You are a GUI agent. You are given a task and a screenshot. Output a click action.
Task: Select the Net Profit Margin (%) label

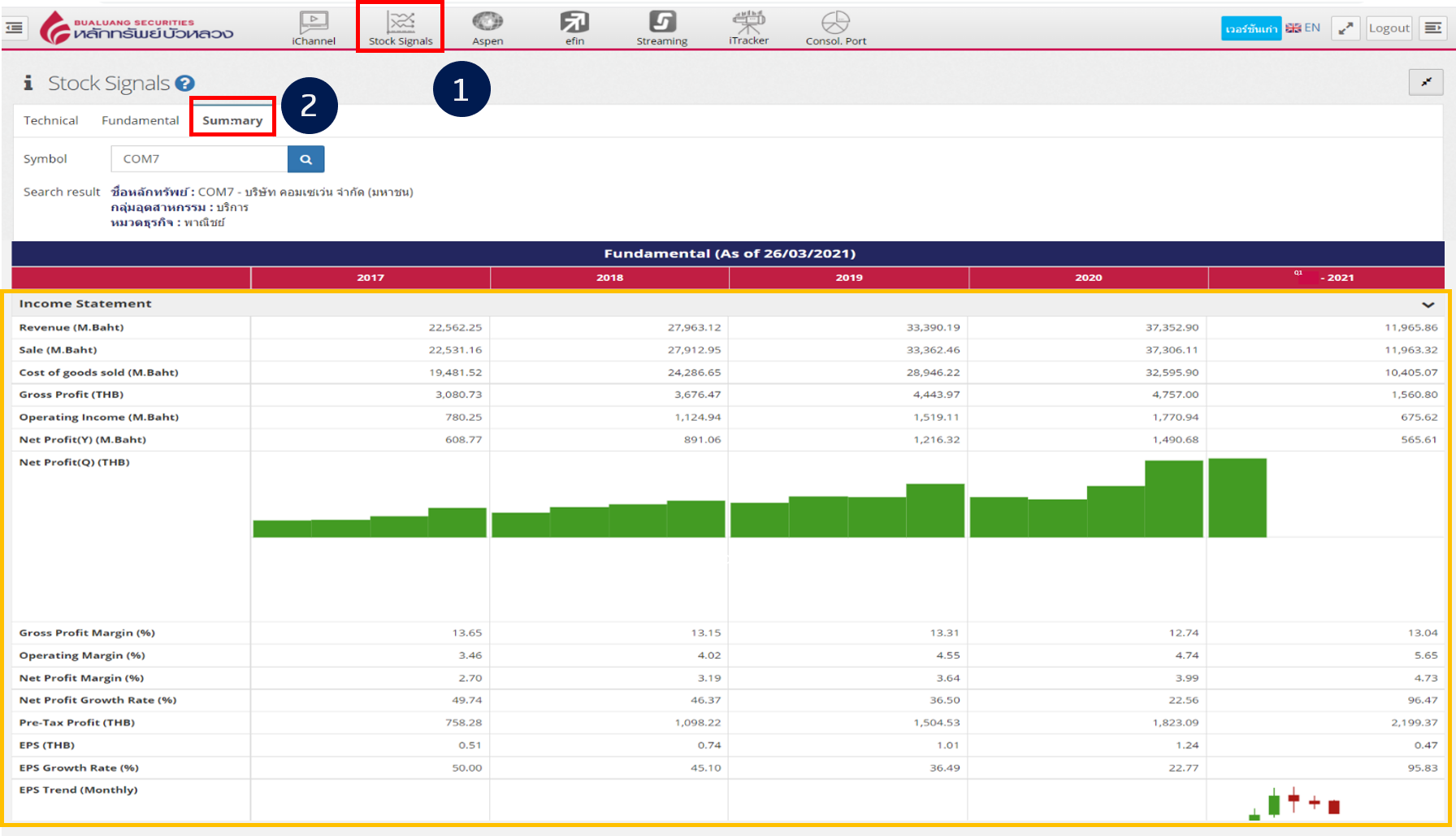pos(81,678)
